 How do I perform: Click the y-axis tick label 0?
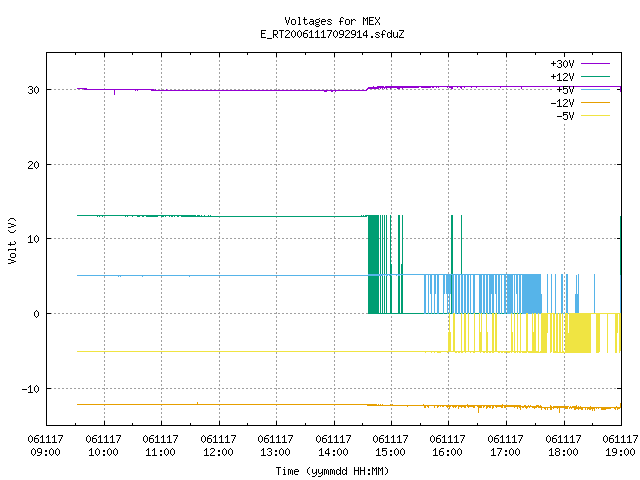37,314
